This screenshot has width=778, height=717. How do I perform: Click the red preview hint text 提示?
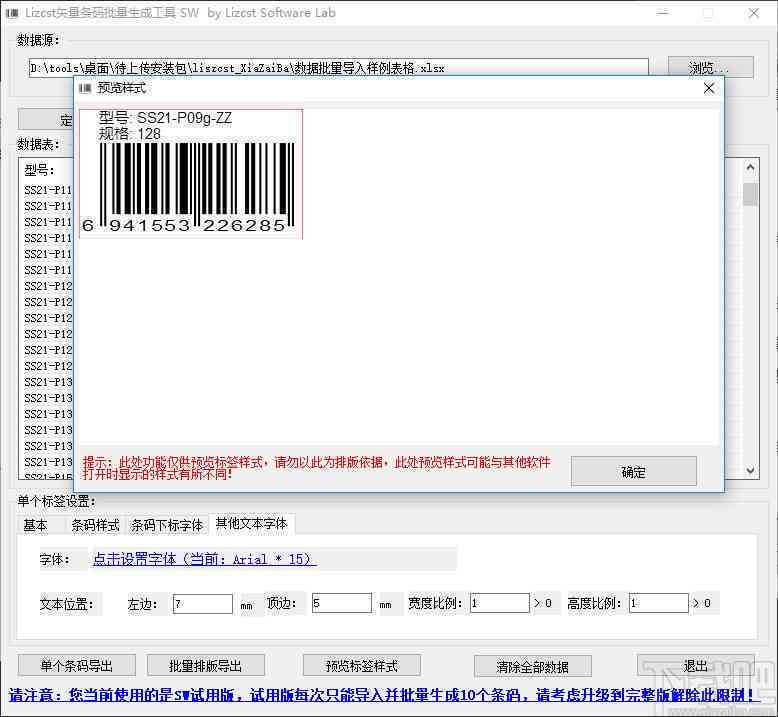(x=316, y=468)
